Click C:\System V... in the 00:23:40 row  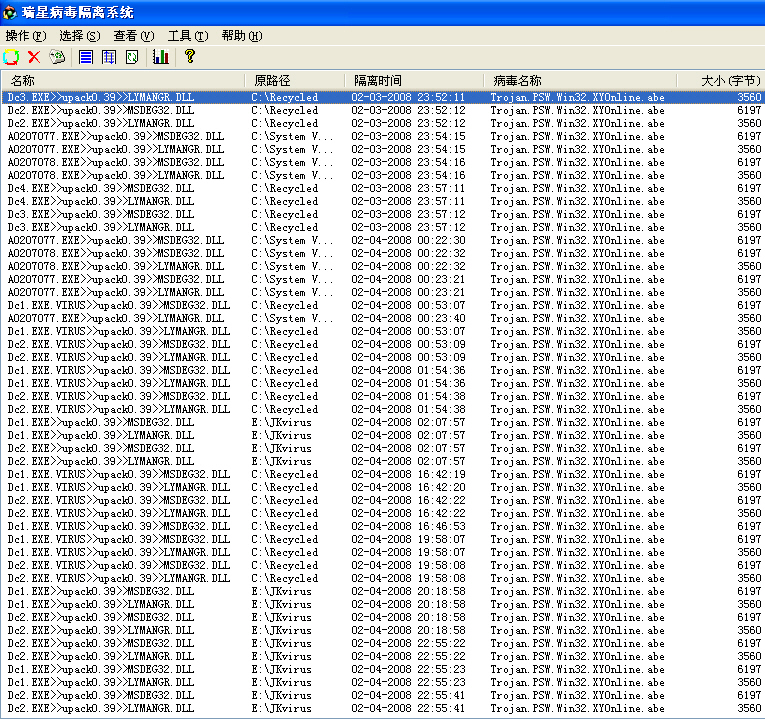[x=292, y=318]
